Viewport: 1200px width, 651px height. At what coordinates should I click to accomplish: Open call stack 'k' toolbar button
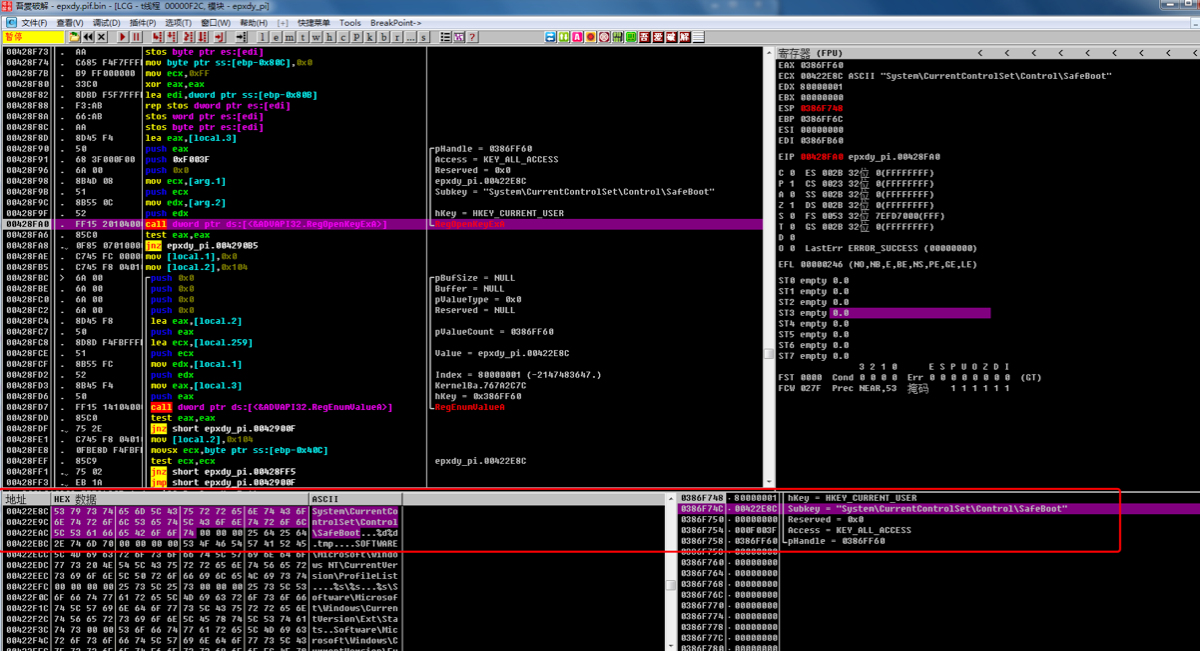coord(370,37)
